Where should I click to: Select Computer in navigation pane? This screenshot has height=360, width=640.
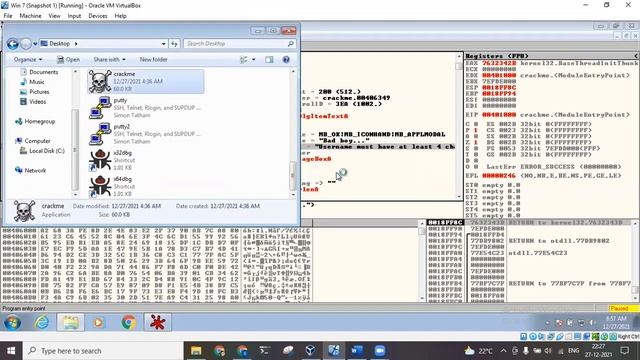tap(33, 141)
